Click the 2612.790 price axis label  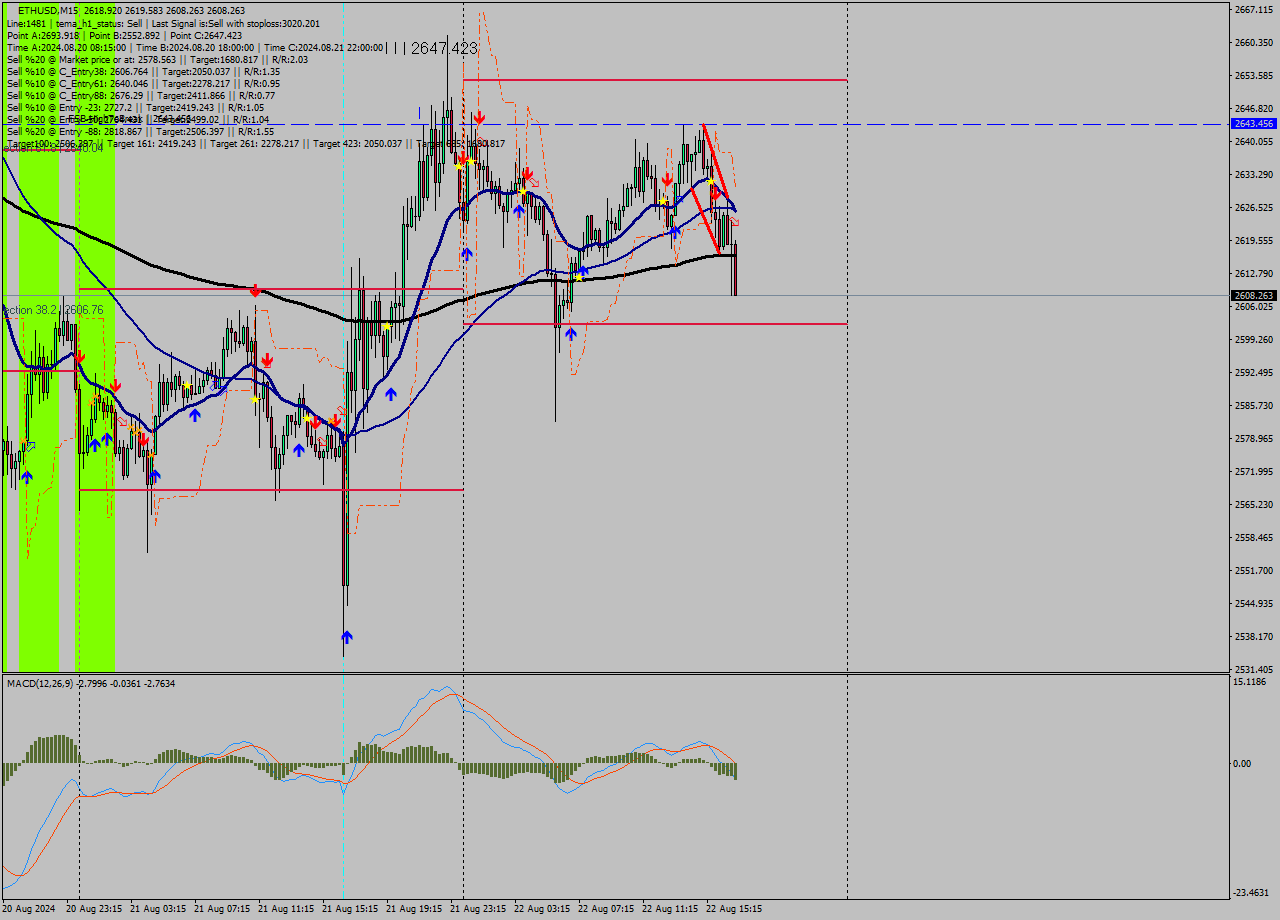point(1254,274)
